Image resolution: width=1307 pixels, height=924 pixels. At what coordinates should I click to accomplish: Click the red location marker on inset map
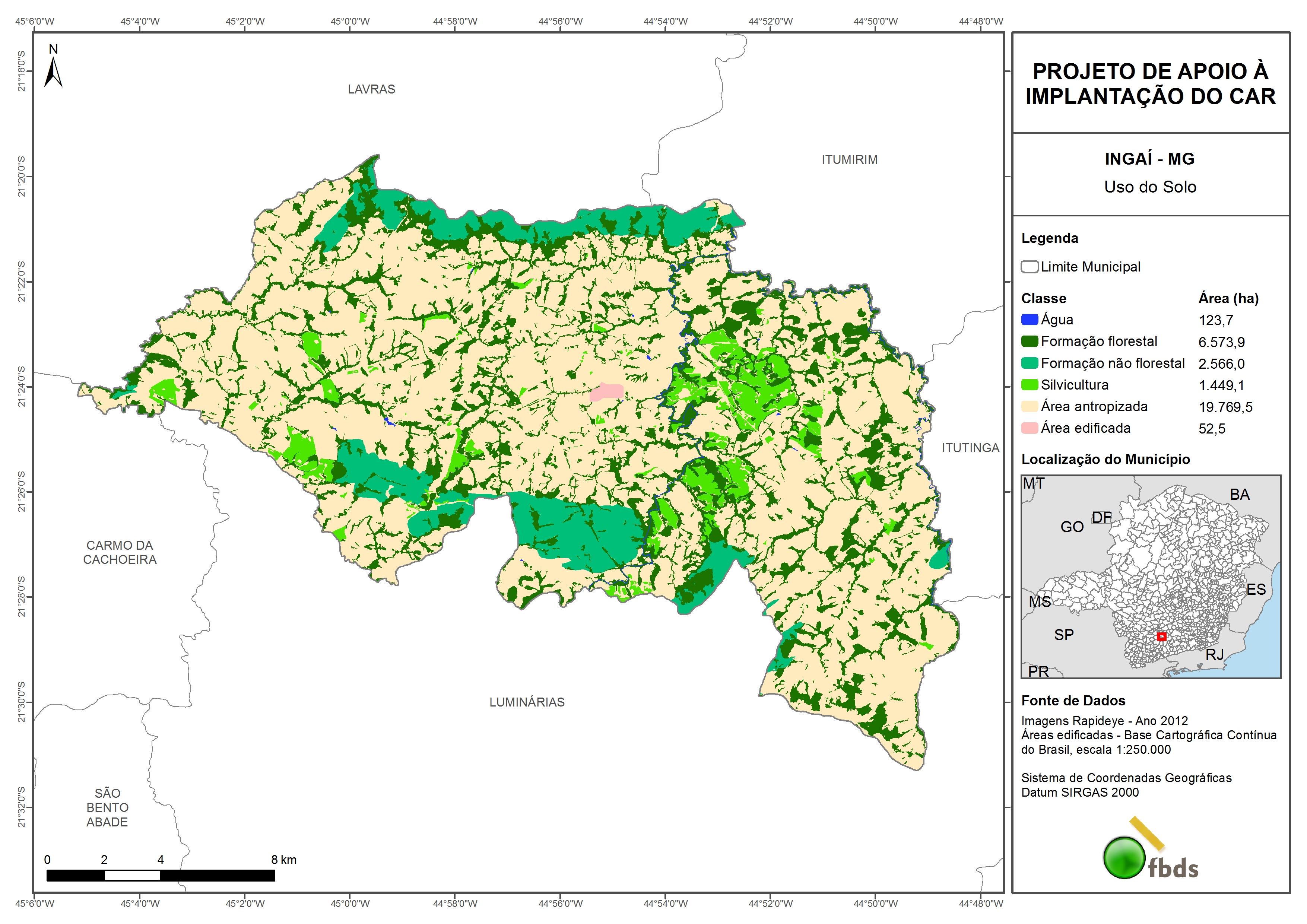pyautogui.click(x=1161, y=636)
